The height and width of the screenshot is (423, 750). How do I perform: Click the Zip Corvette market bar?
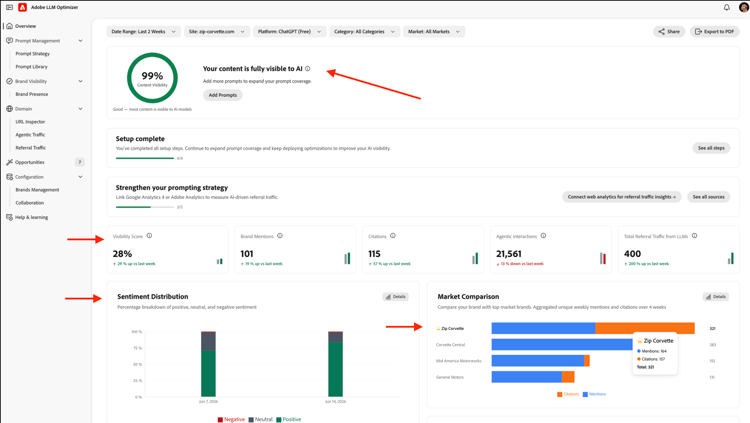[593, 328]
